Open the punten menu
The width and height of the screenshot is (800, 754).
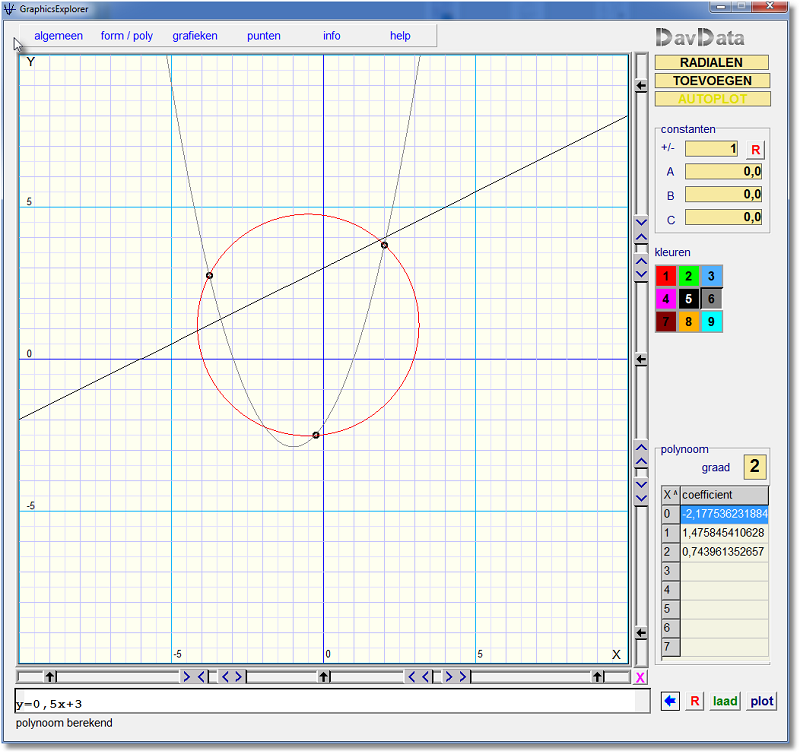(264, 36)
